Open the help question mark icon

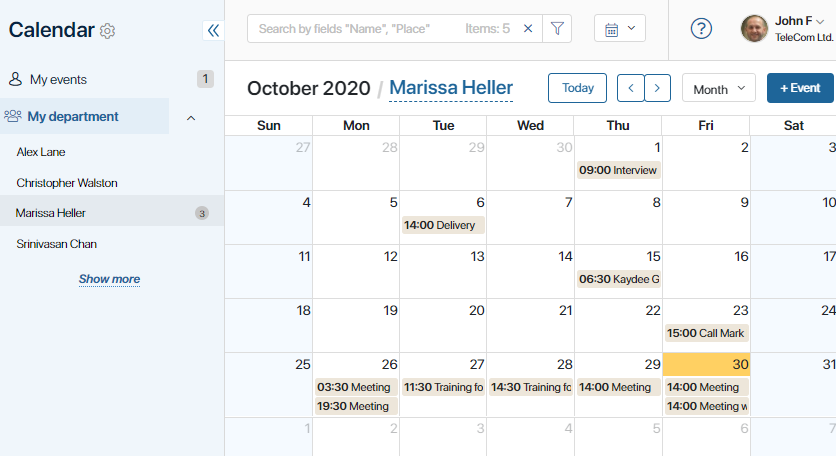(x=701, y=28)
